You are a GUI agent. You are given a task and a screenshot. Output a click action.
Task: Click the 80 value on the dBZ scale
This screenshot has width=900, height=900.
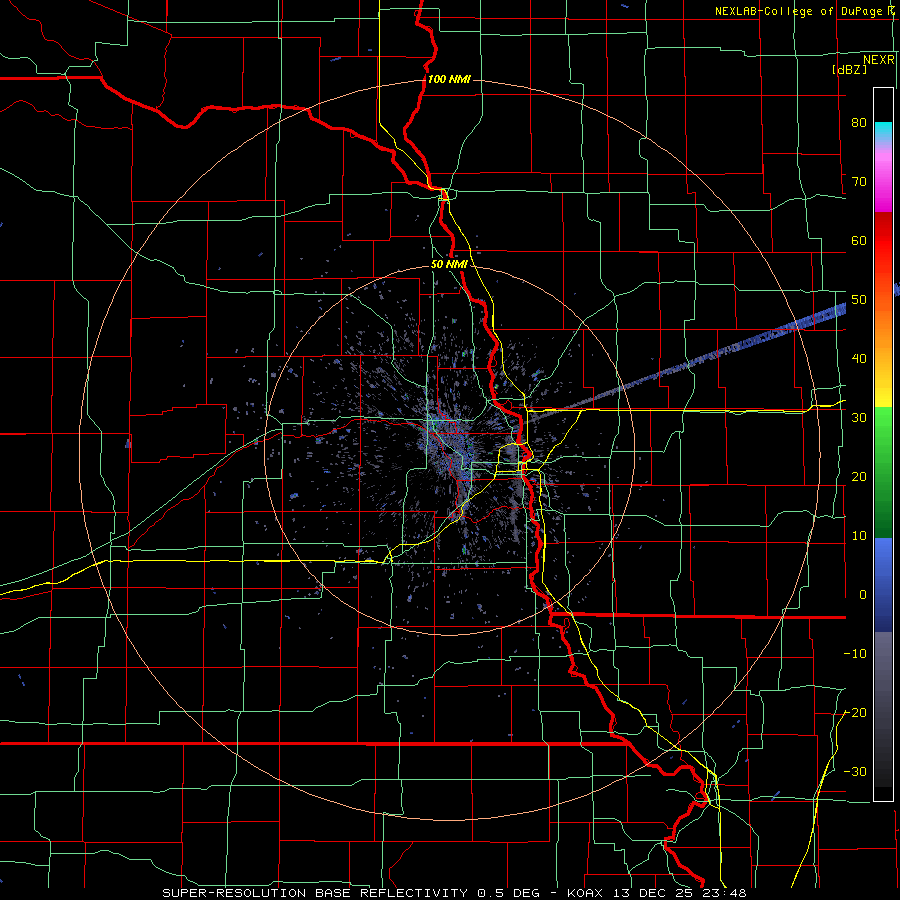pos(859,122)
